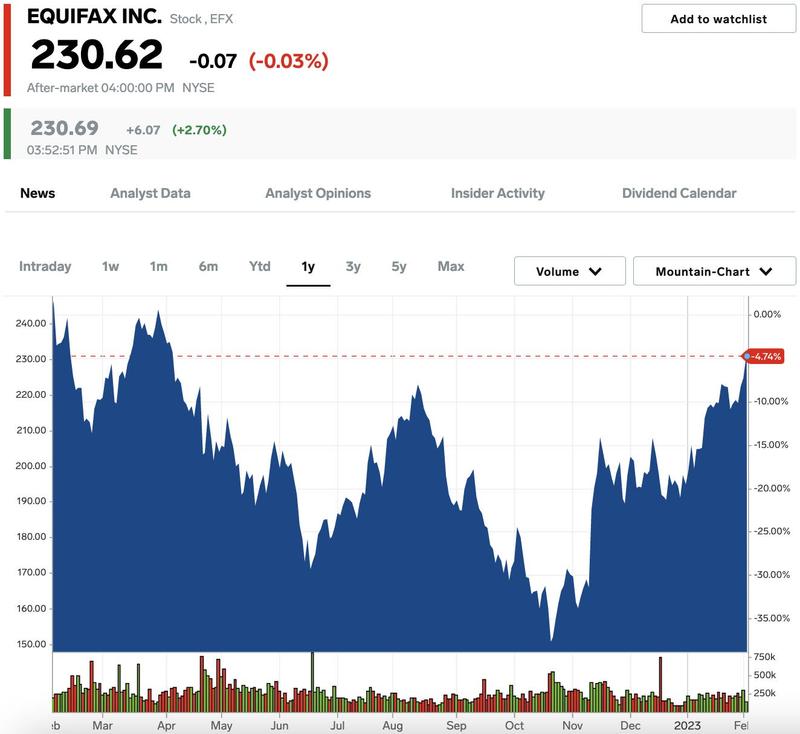
Task: Click the -4.74% price marker badge
Action: 763,356
